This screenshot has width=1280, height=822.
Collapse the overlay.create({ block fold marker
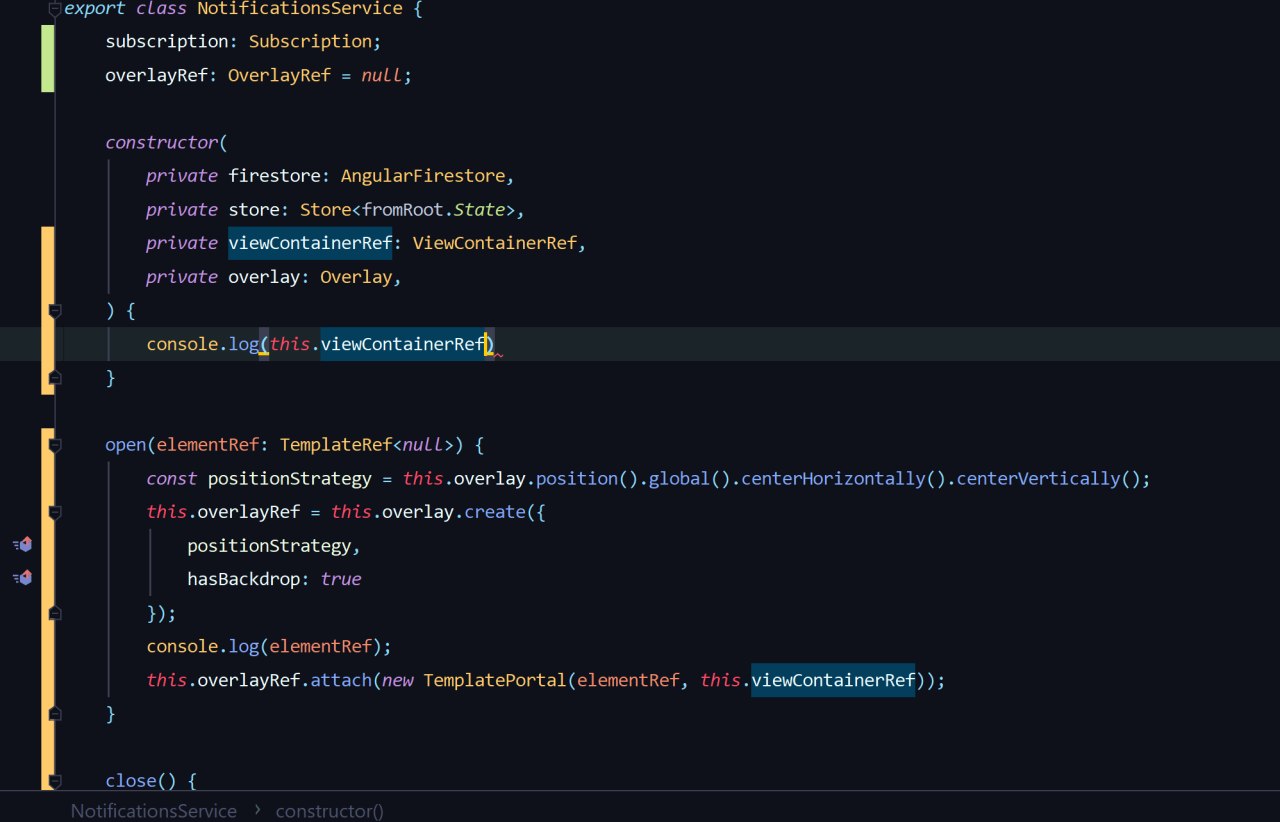(55, 511)
